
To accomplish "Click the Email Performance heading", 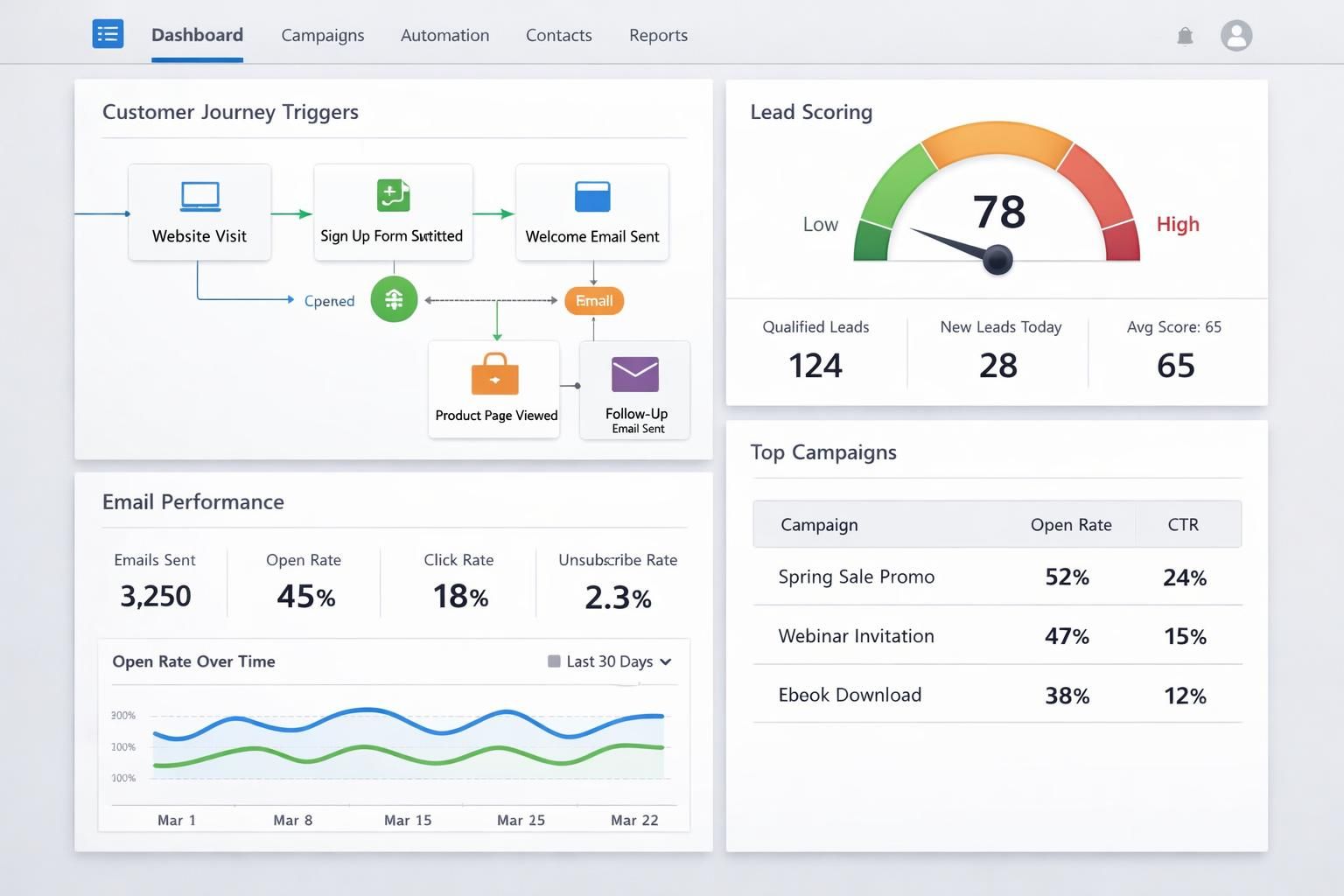I will click(x=193, y=501).
